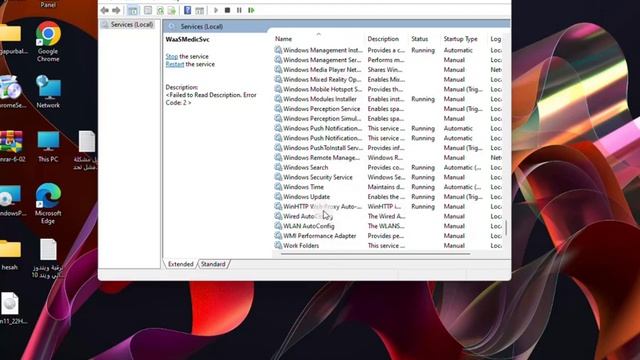Select Windows Perception Service row
The width and height of the screenshot is (640, 360).
pos(387,109)
